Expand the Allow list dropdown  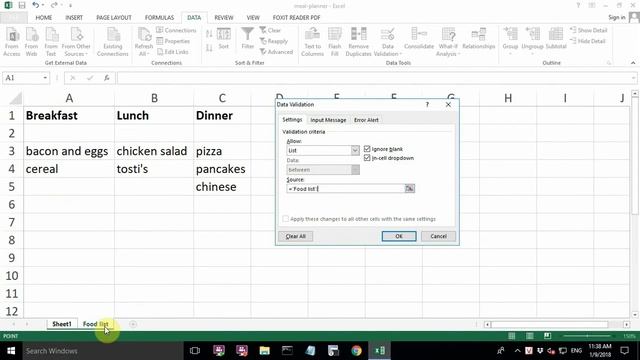[355, 151]
